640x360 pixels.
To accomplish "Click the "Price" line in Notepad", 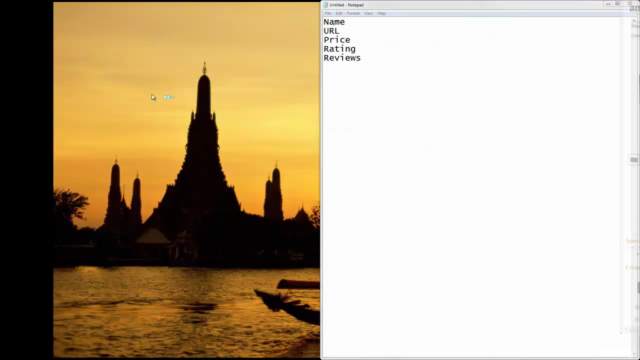I will coord(337,40).
